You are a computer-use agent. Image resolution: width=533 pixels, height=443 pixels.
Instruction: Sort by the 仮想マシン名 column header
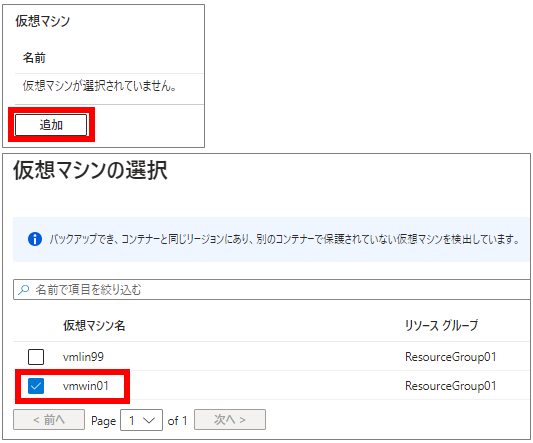pos(94,326)
